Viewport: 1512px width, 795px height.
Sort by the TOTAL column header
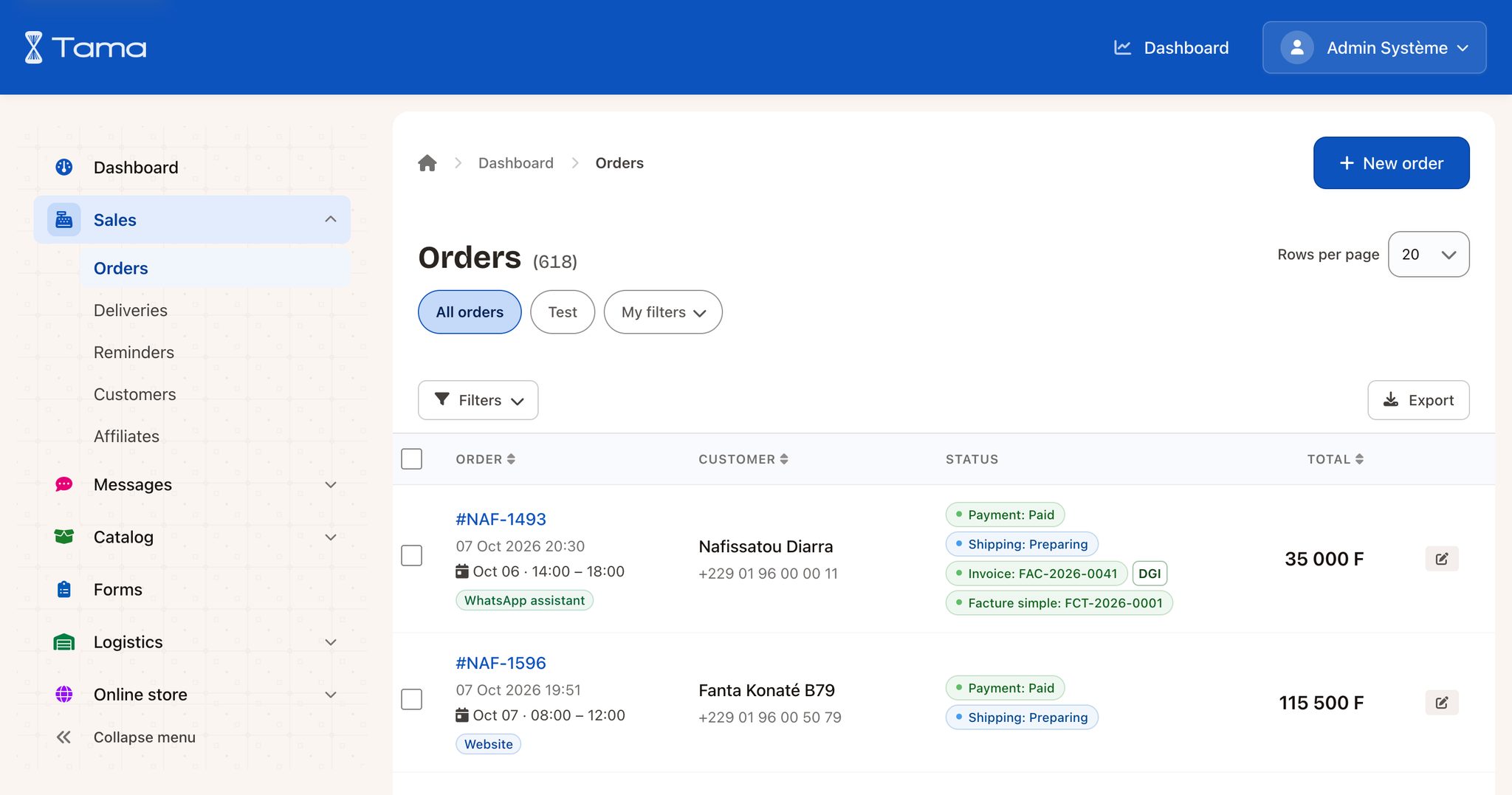point(1335,459)
